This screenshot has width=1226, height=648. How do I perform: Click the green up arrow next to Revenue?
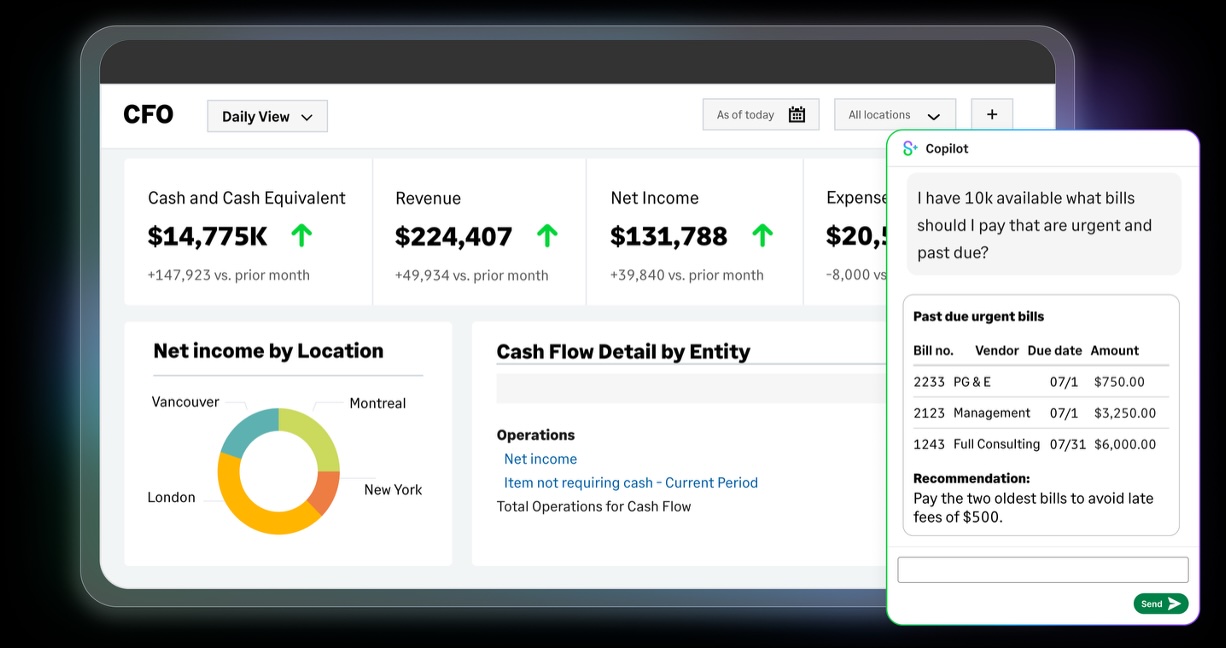point(546,236)
